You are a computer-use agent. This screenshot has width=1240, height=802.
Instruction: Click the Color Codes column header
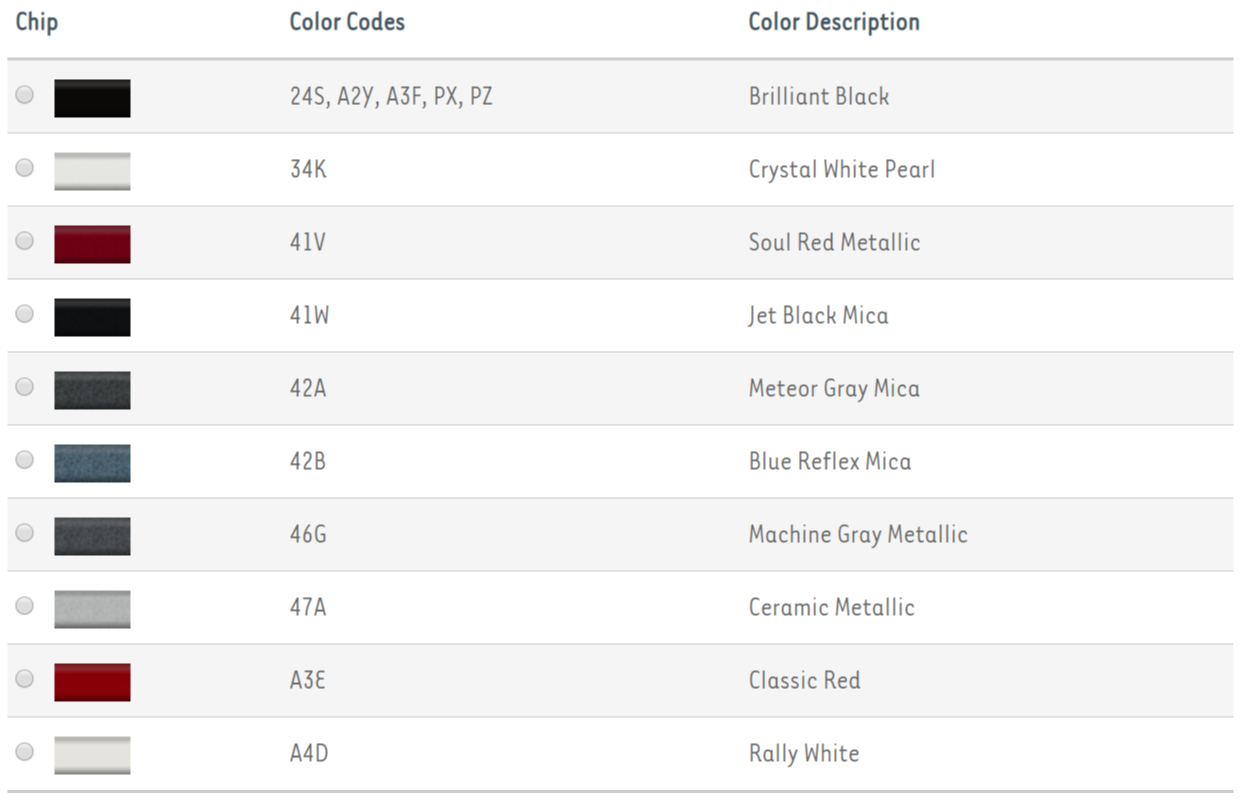(347, 22)
